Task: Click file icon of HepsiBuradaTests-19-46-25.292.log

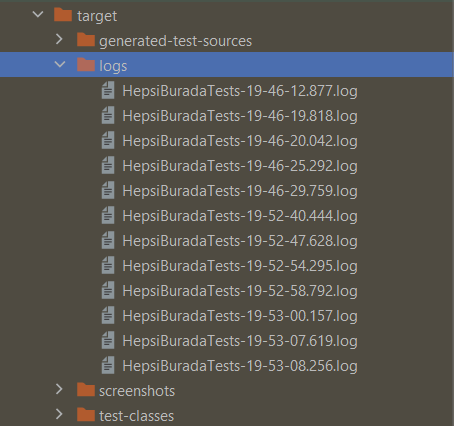Action: (108, 166)
